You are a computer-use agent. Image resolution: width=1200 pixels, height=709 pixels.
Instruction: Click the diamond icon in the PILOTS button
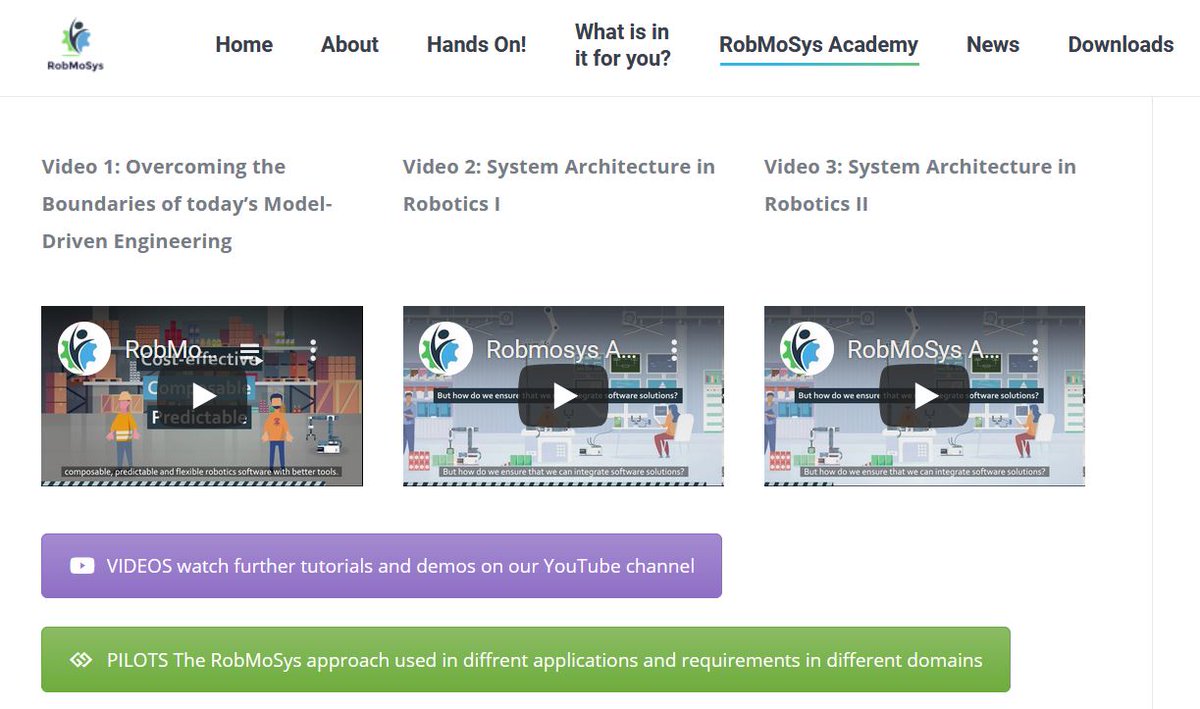pyautogui.click(x=81, y=660)
